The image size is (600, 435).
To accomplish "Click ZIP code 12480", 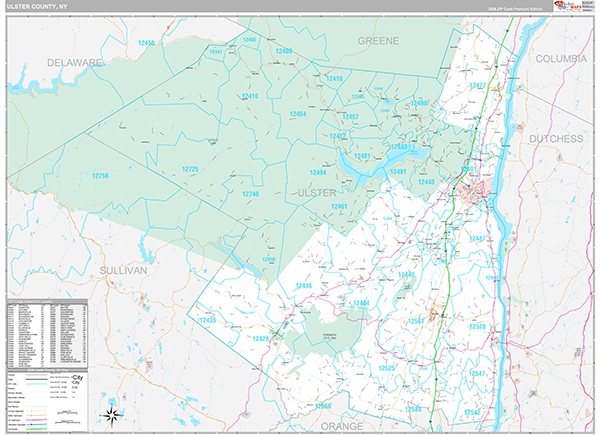I will (x=284, y=51).
